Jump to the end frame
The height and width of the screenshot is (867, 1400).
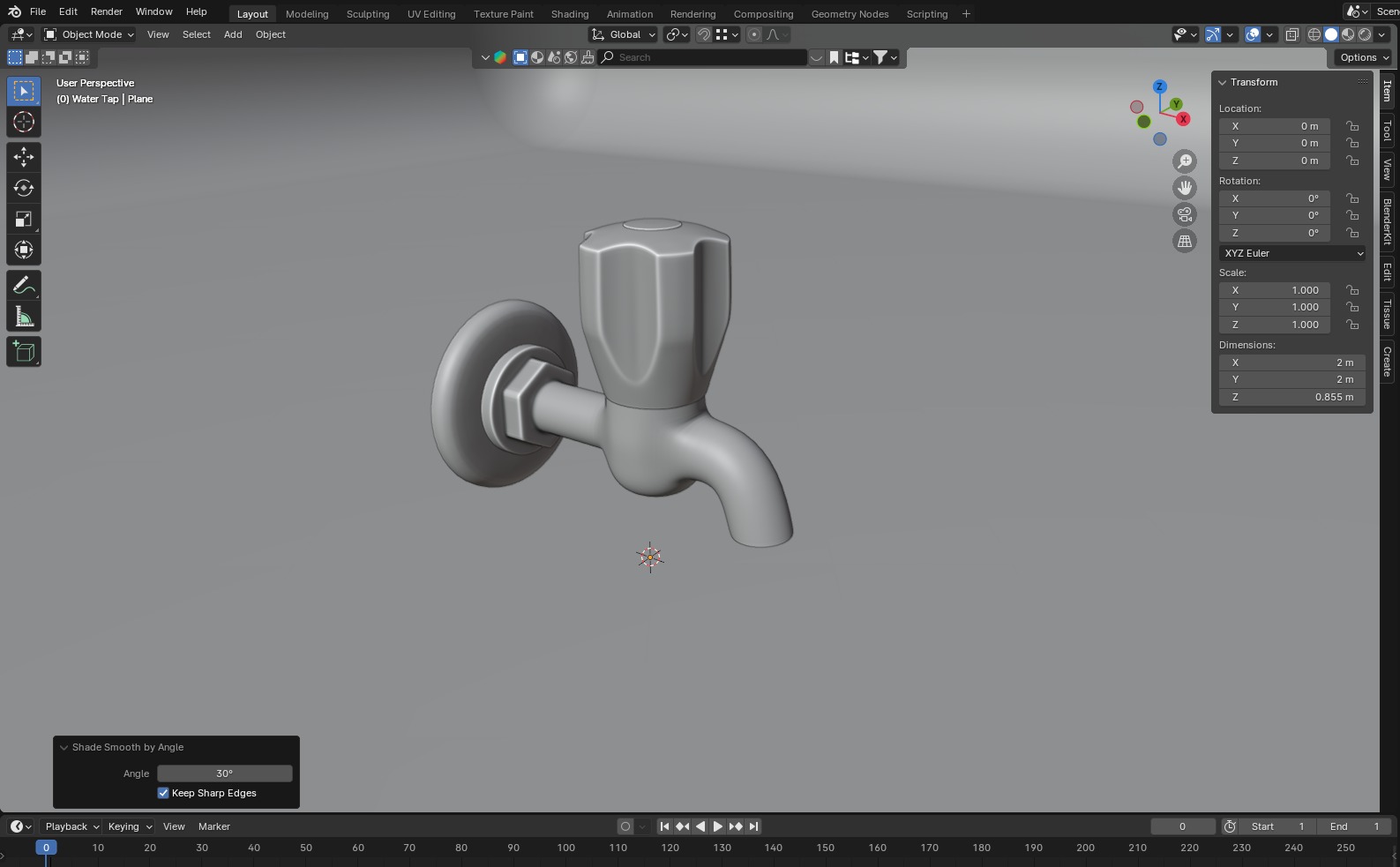[753, 826]
